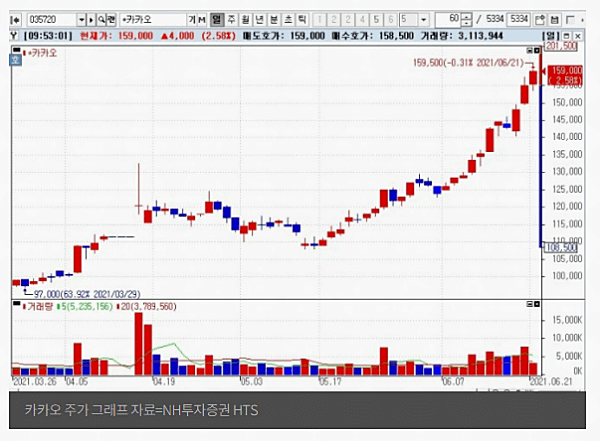The image size is (600, 441).
Task: Click the export chart icon next to 5334
Action: point(540,20)
